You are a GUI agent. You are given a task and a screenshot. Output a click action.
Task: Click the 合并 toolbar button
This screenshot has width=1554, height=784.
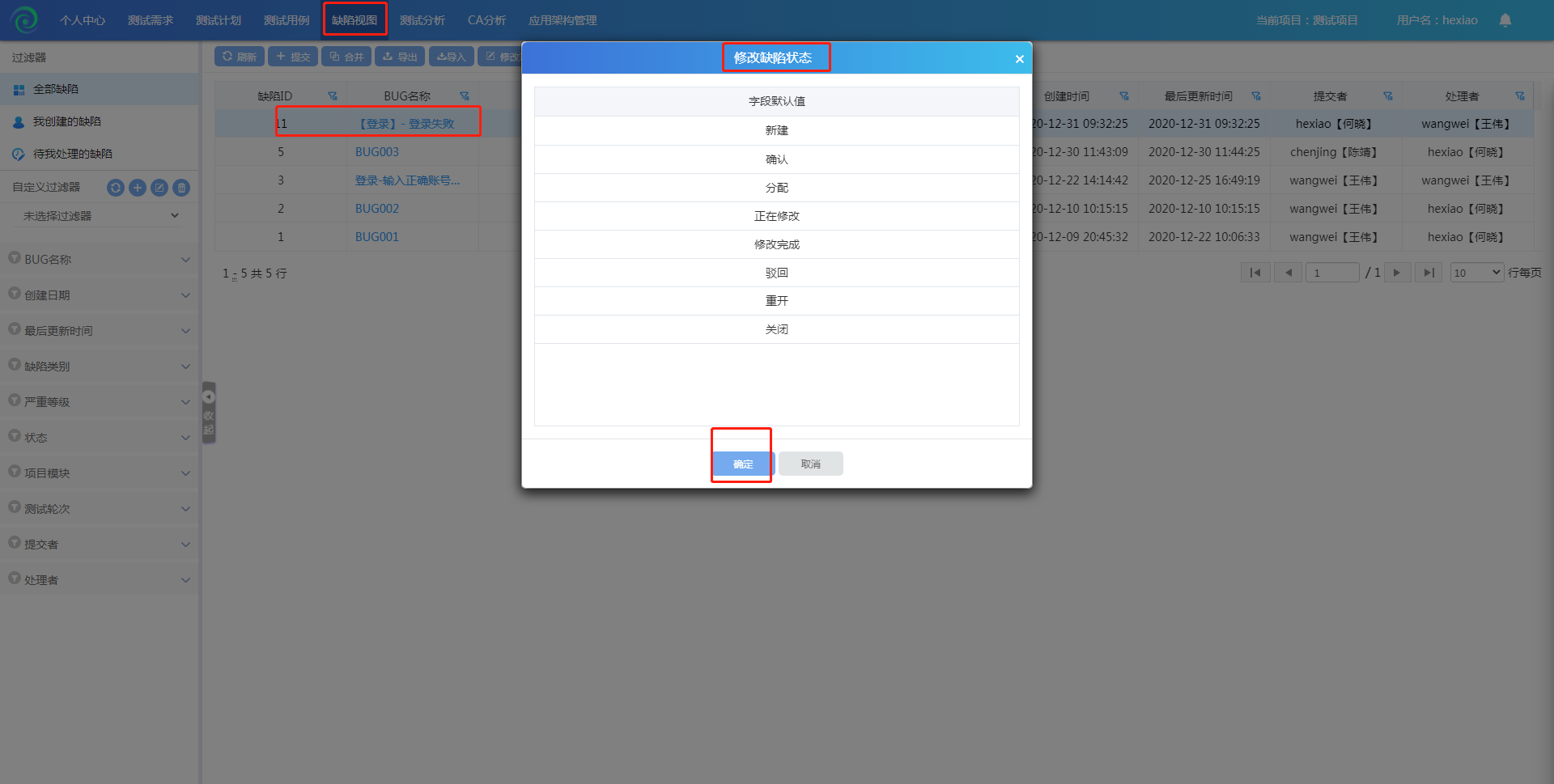[346, 57]
